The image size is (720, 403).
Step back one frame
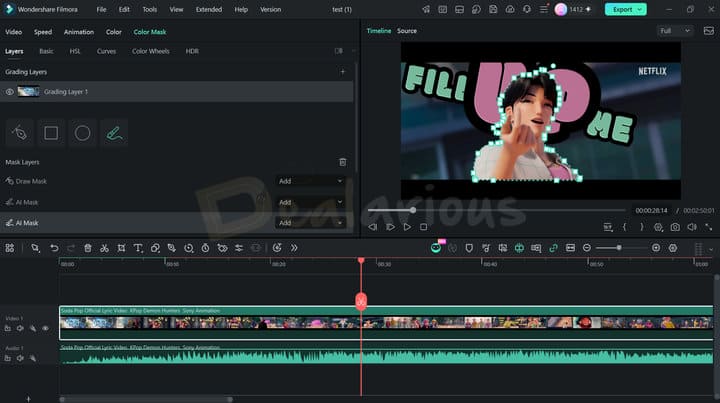point(372,227)
